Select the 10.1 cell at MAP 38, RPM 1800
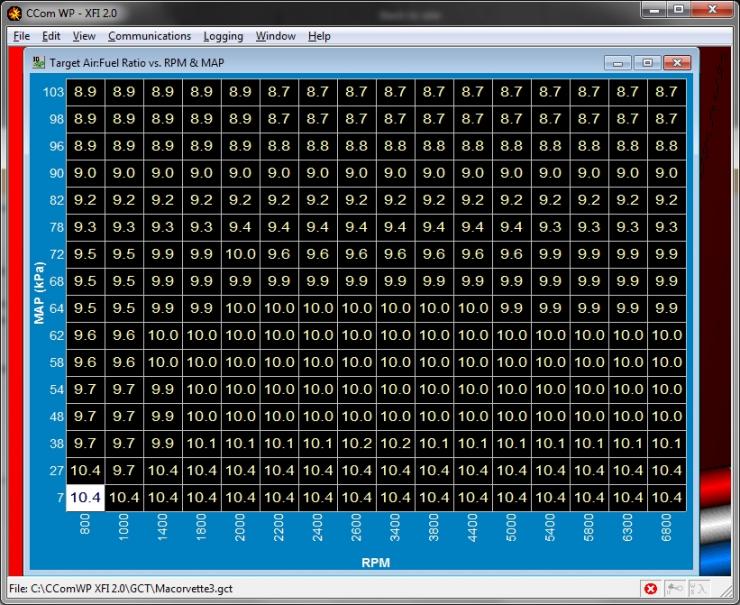Screen dimensions: 740x605 (202, 444)
